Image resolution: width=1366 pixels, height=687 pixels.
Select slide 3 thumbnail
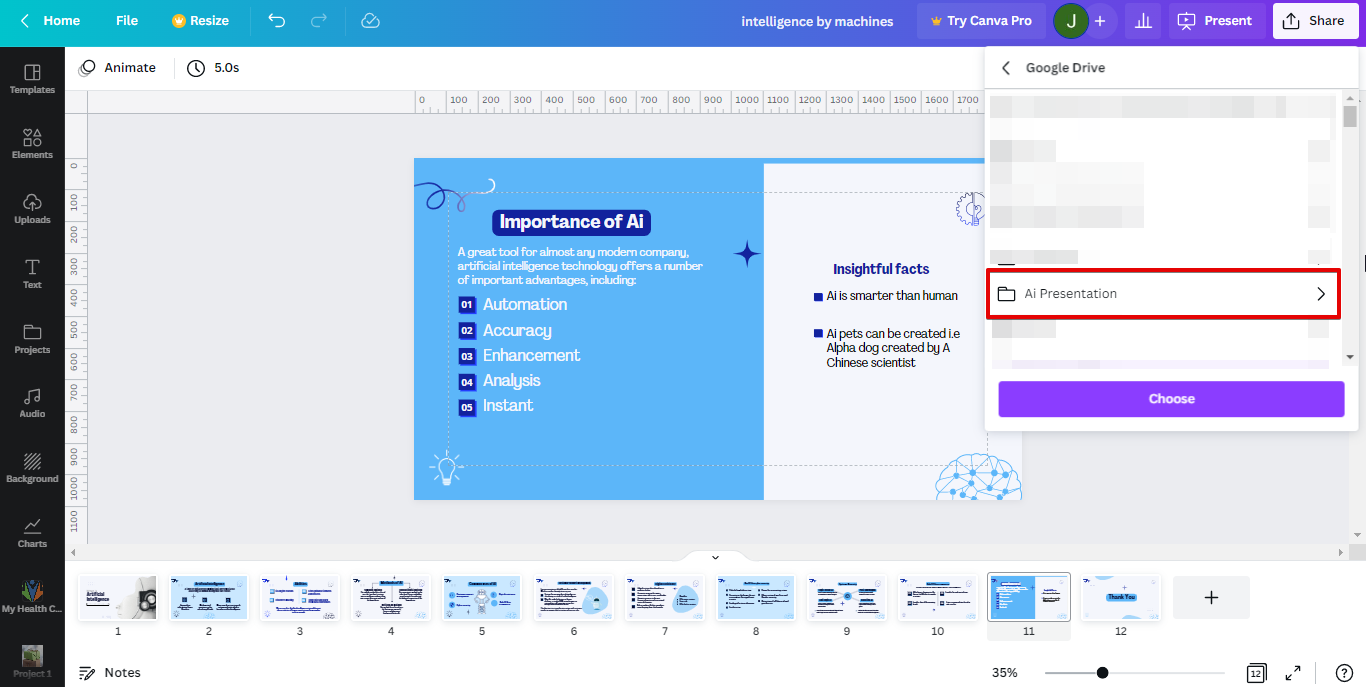pyautogui.click(x=300, y=597)
